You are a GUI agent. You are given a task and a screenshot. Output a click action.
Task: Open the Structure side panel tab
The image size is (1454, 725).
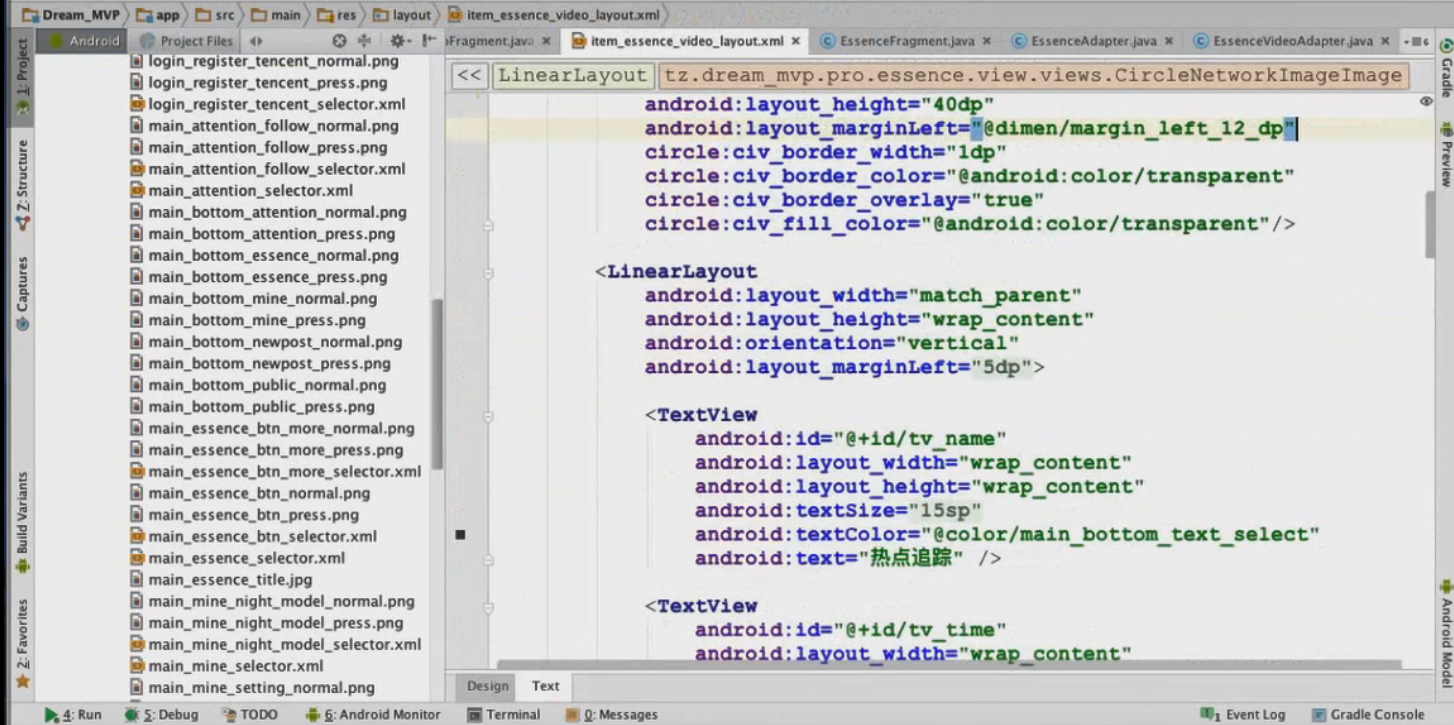22,186
